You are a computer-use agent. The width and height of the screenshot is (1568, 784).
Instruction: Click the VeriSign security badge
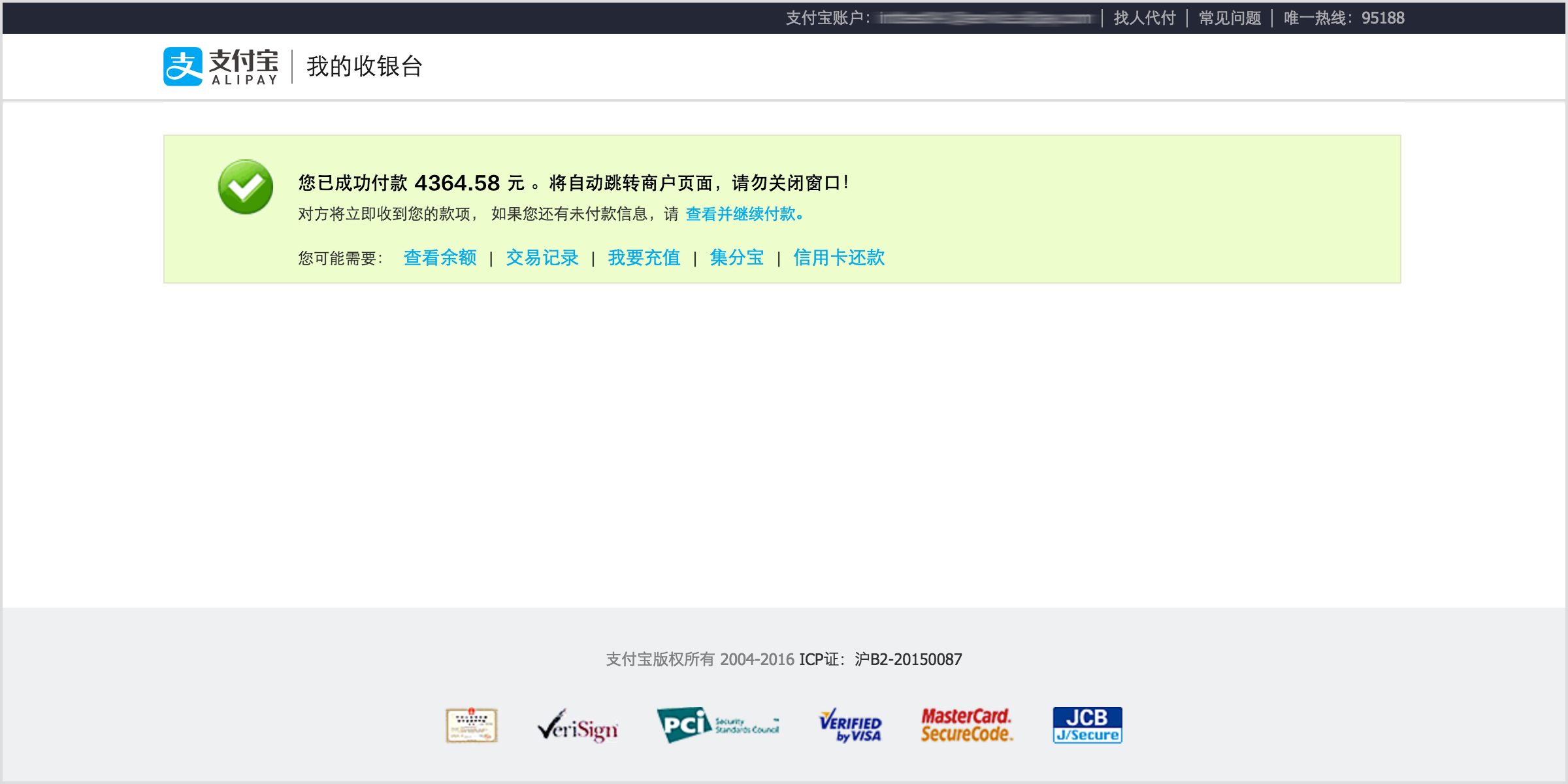[578, 726]
